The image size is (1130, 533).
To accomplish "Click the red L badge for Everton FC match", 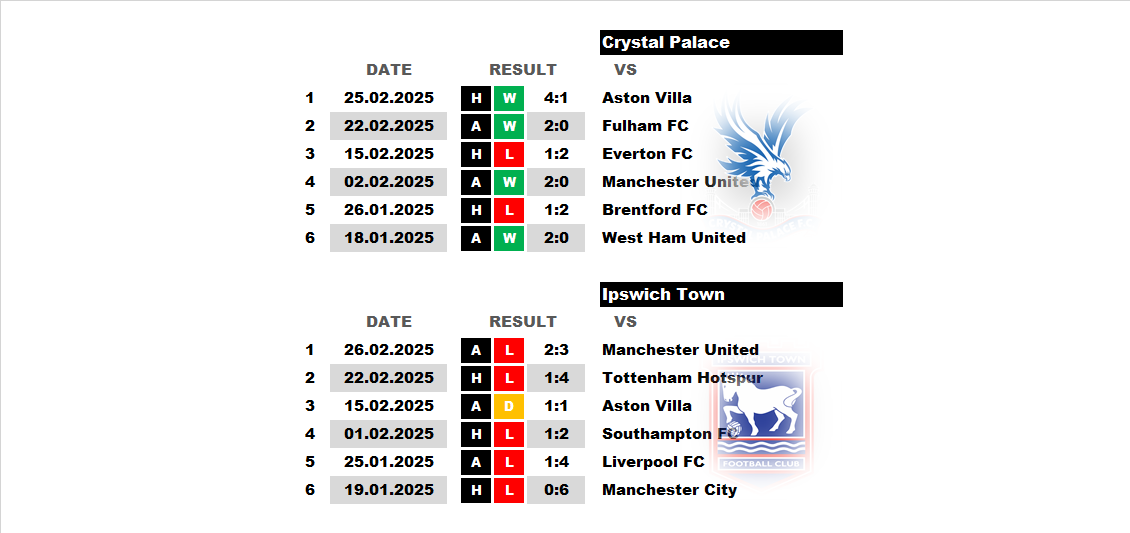I will tap(510, 154).
